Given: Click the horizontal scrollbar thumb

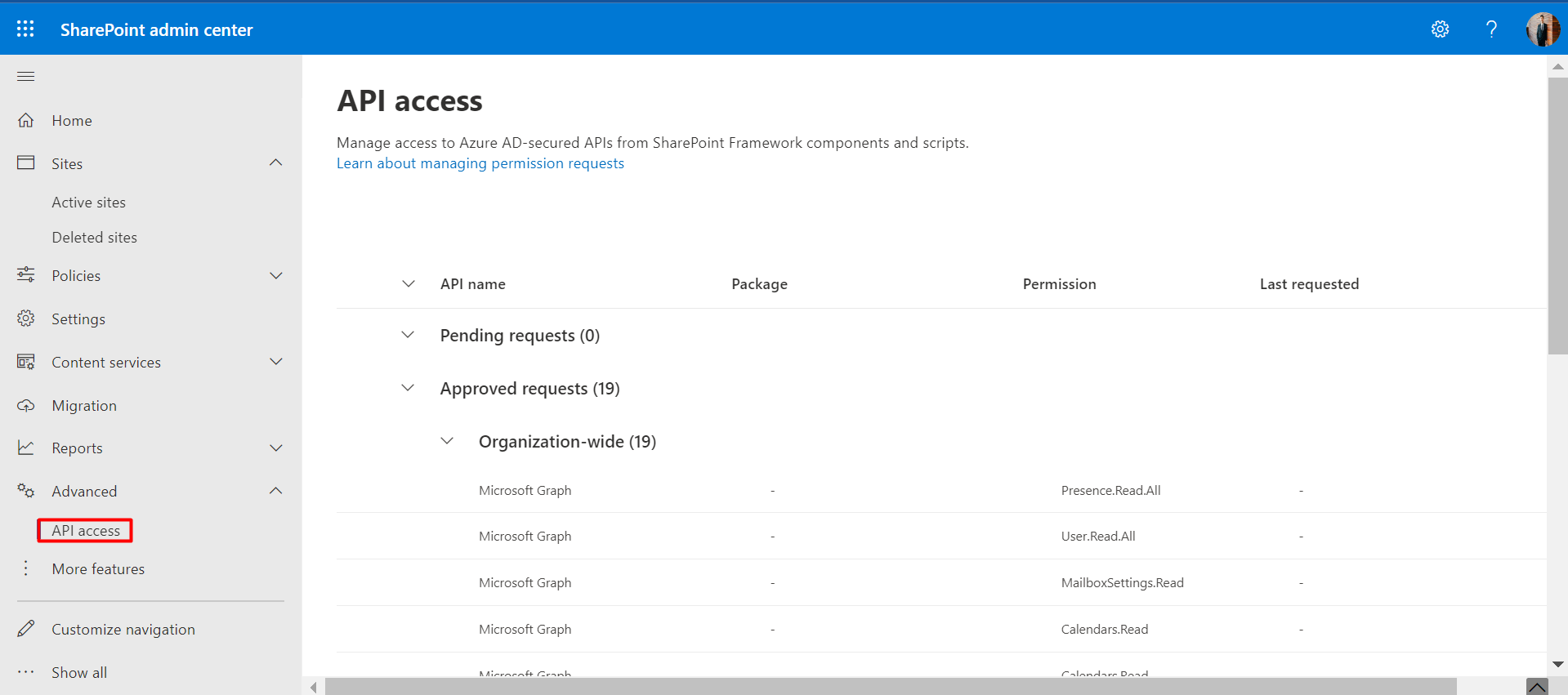Looking at the screenshot, I should point(891,686).
